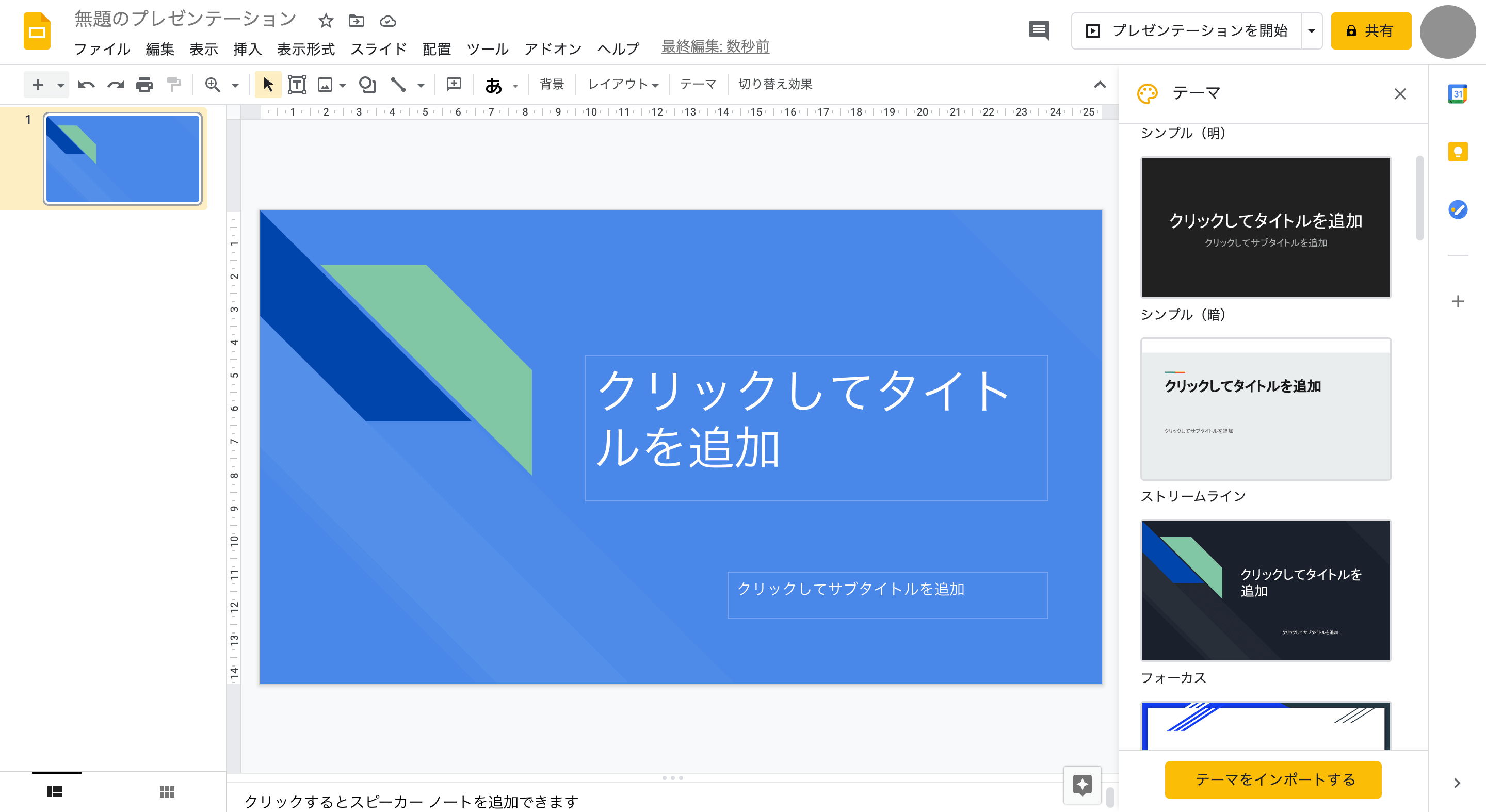Open Google Calendar side panel icon
The width and height of the screenshot is (1486, 812).
[1457, 94]
